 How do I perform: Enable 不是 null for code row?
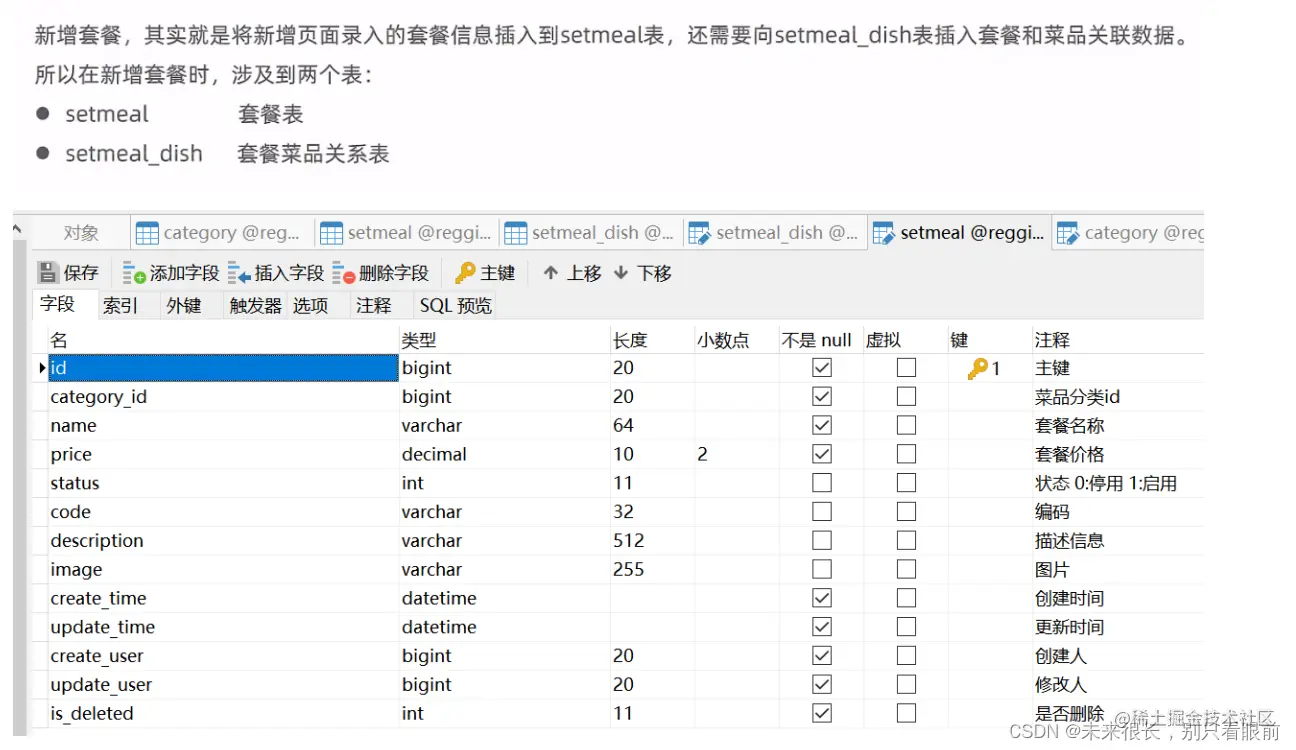pos(822,512)
